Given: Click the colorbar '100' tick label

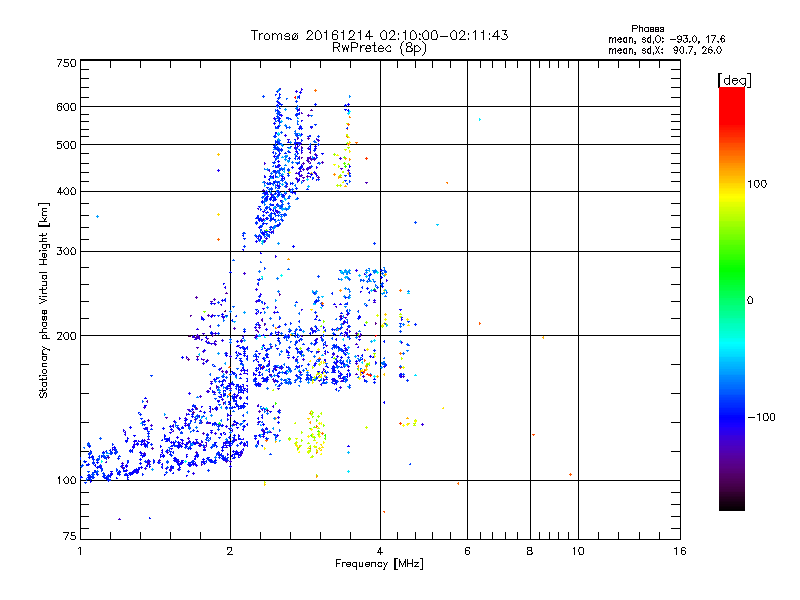Looking at the screenshot, I should tap(757, 184).
